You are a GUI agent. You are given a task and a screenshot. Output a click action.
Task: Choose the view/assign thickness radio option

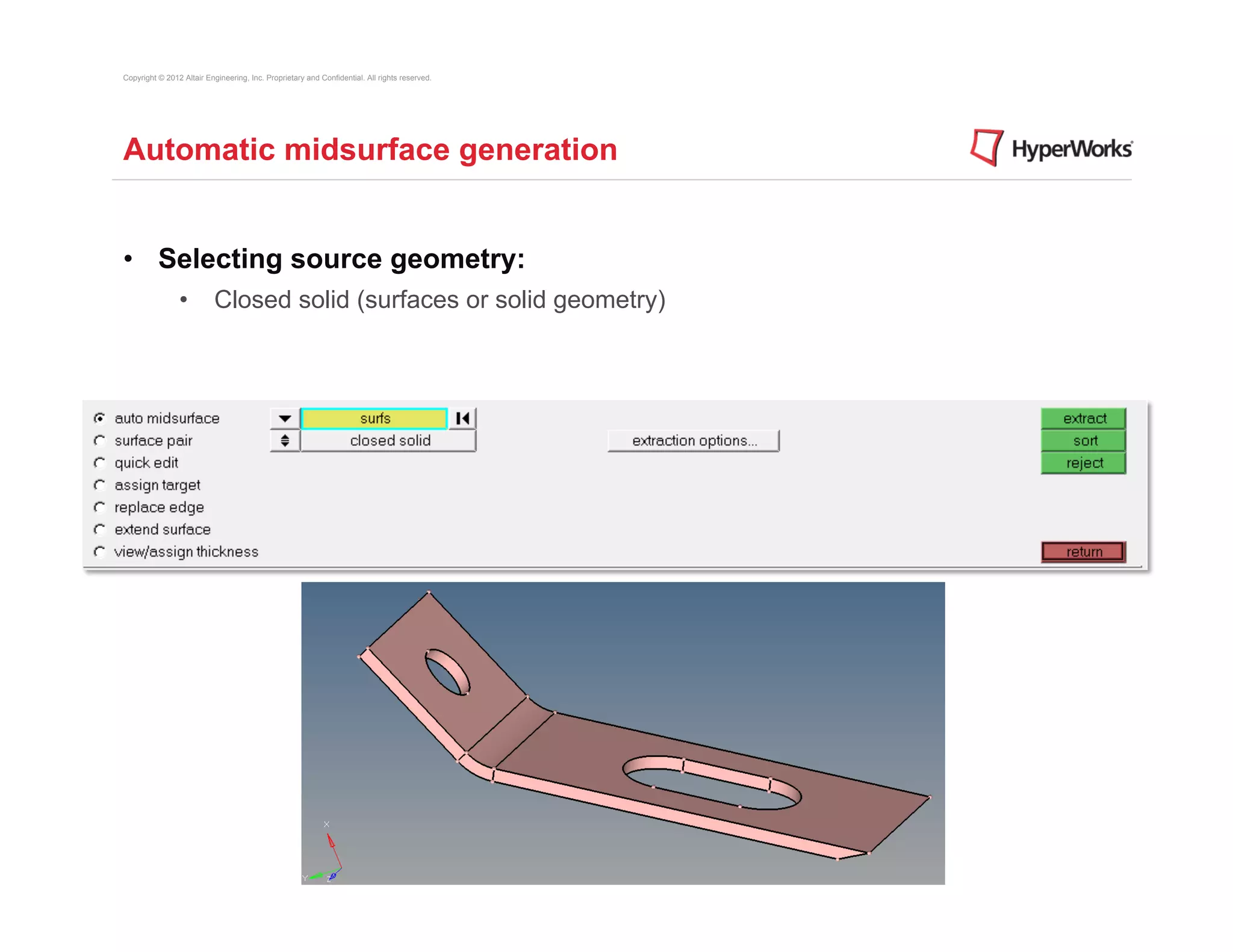click(100, 552)
